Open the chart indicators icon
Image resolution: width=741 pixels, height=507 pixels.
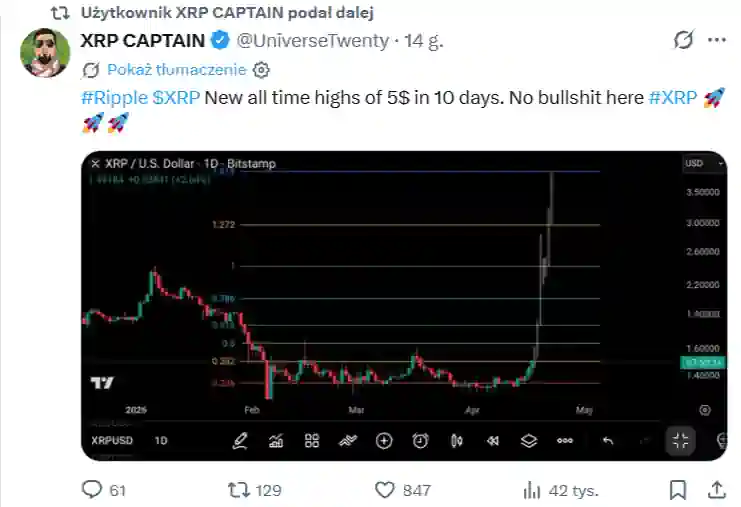click(x=276, y=440)
